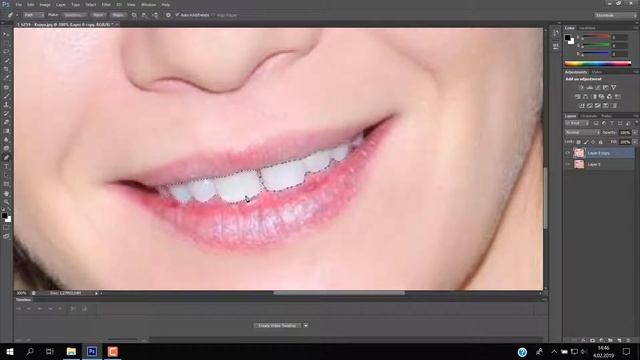Select the Brush tool
The width and height of the screenshot is (640, 360).
(6, 96)
